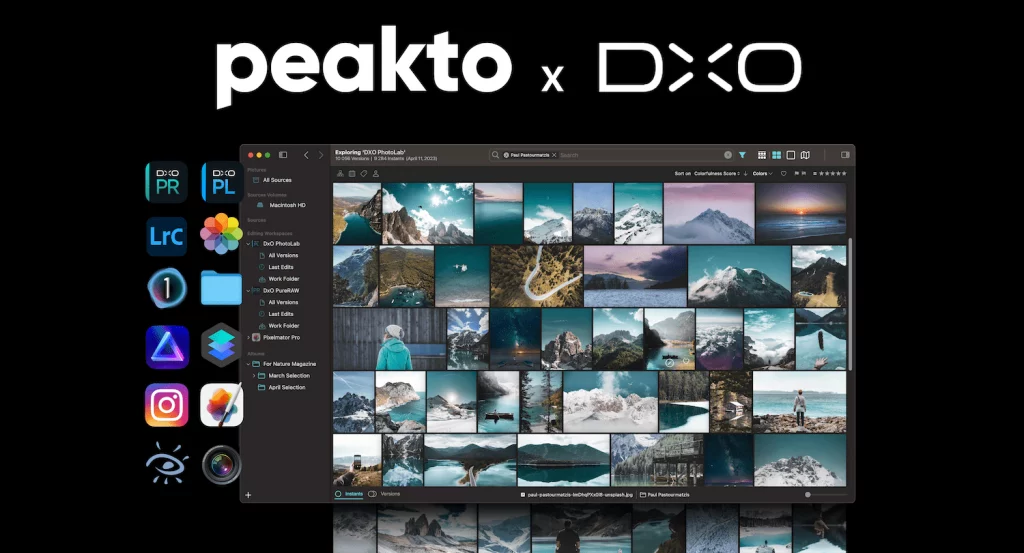Viewport: 1024px width, 553px height.
Task: Click the blue stacked layers app icon
Action: pos(221,345)
